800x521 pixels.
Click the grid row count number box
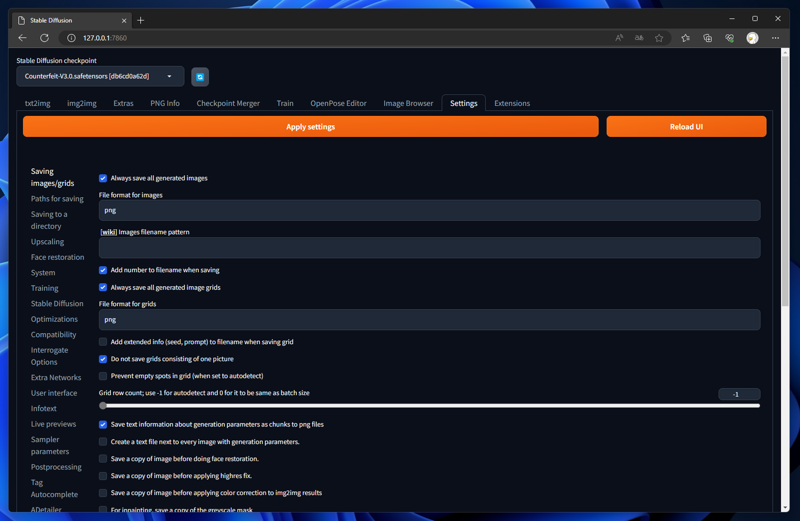pyautogui.click(x=739, y=394)
